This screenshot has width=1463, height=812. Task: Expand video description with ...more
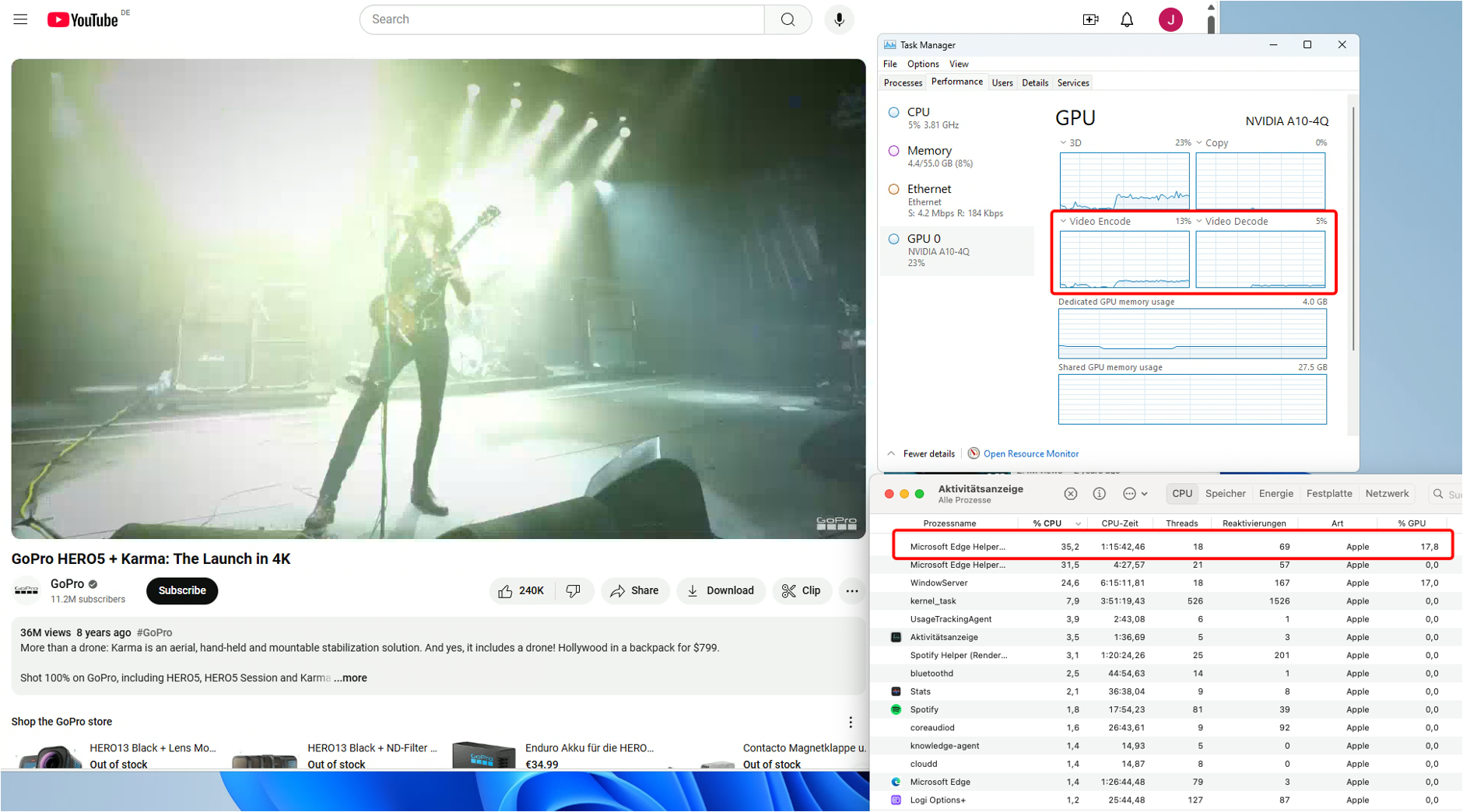tap(350, 678)
